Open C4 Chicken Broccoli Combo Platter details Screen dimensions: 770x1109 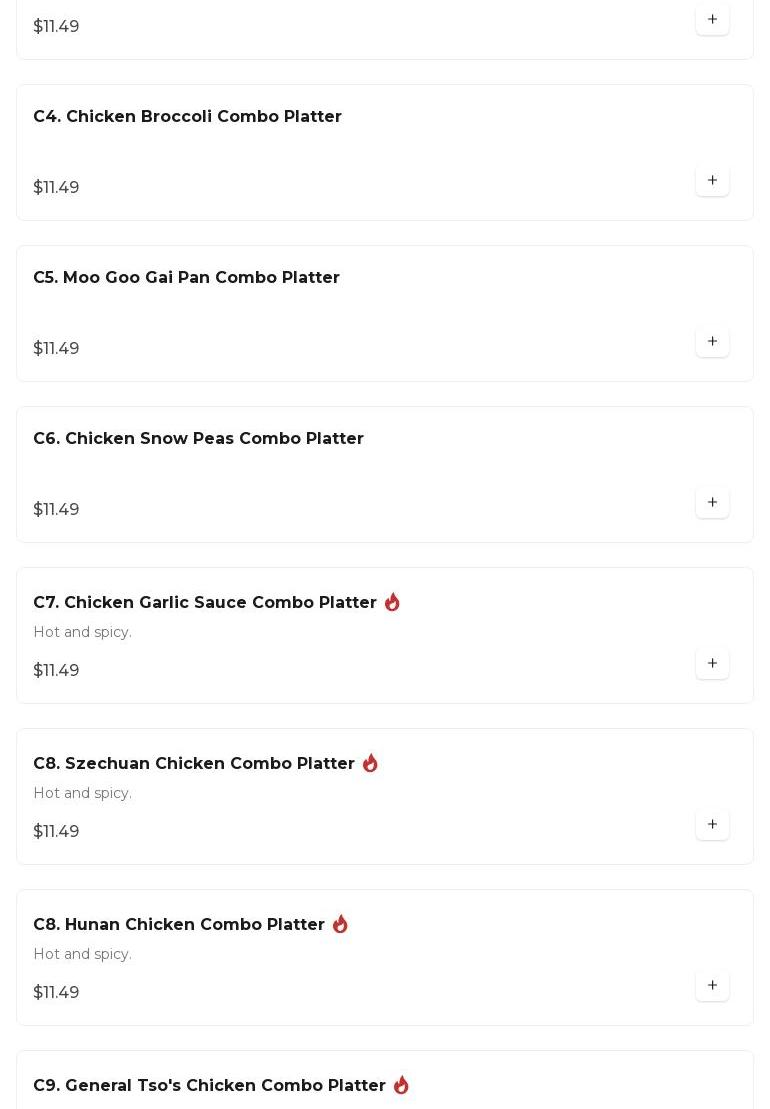pyautogui.click(x=187, y=117)
